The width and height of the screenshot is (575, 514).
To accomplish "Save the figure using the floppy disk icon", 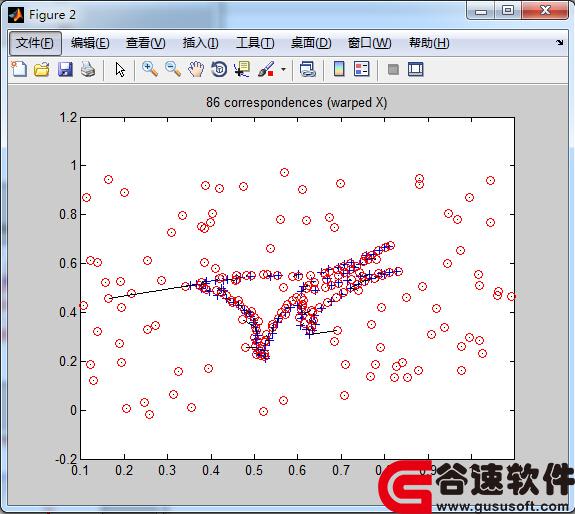I will pyautogui.click(x=65, y=69).
